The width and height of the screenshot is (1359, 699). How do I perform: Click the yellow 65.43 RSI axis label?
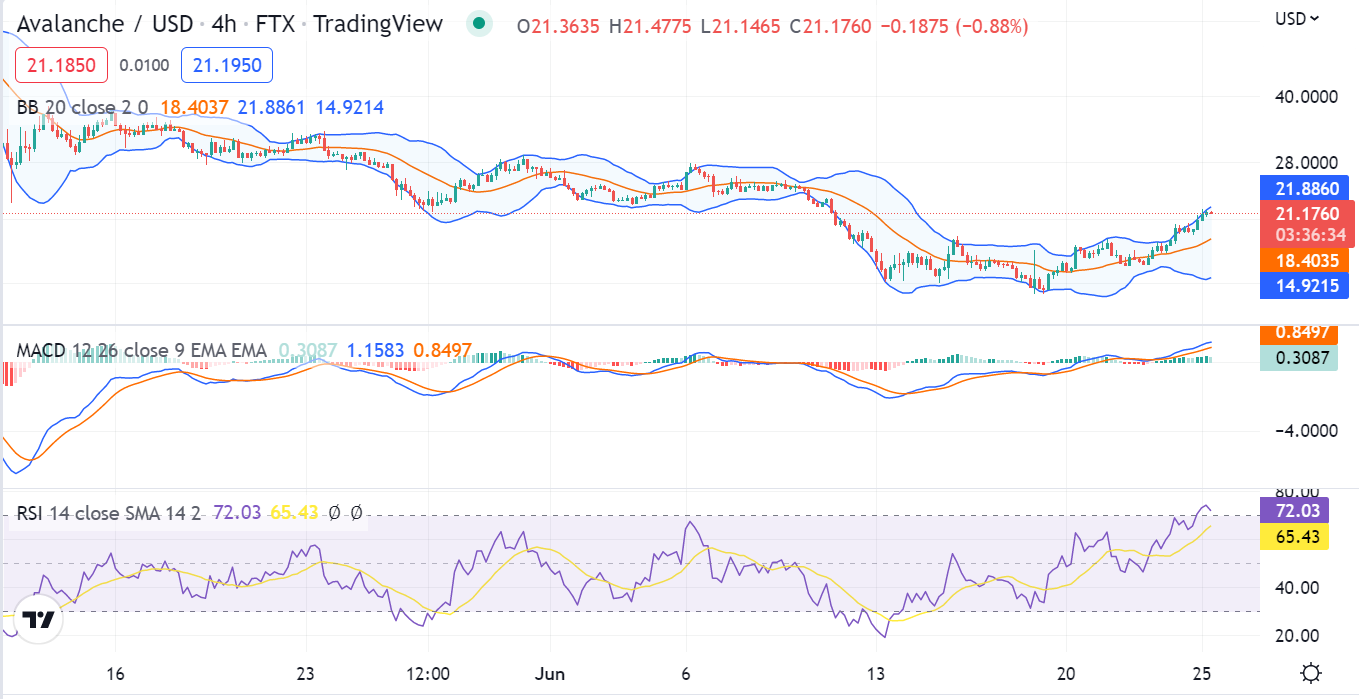[x=1293, y=537]
